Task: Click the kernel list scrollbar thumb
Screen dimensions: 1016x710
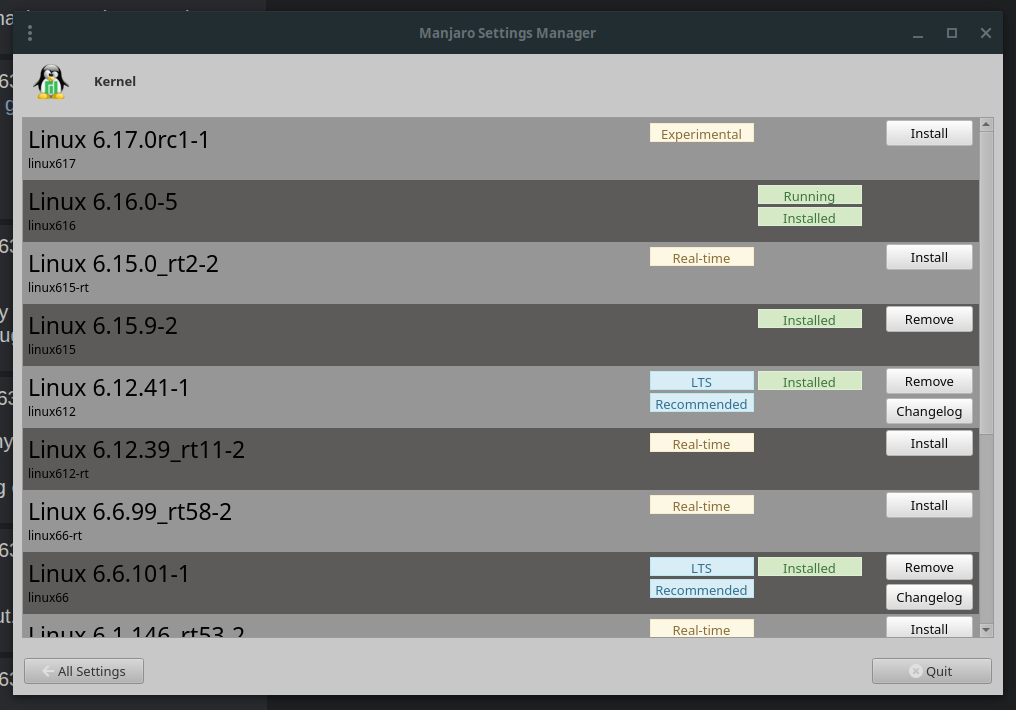Action: 986,282
